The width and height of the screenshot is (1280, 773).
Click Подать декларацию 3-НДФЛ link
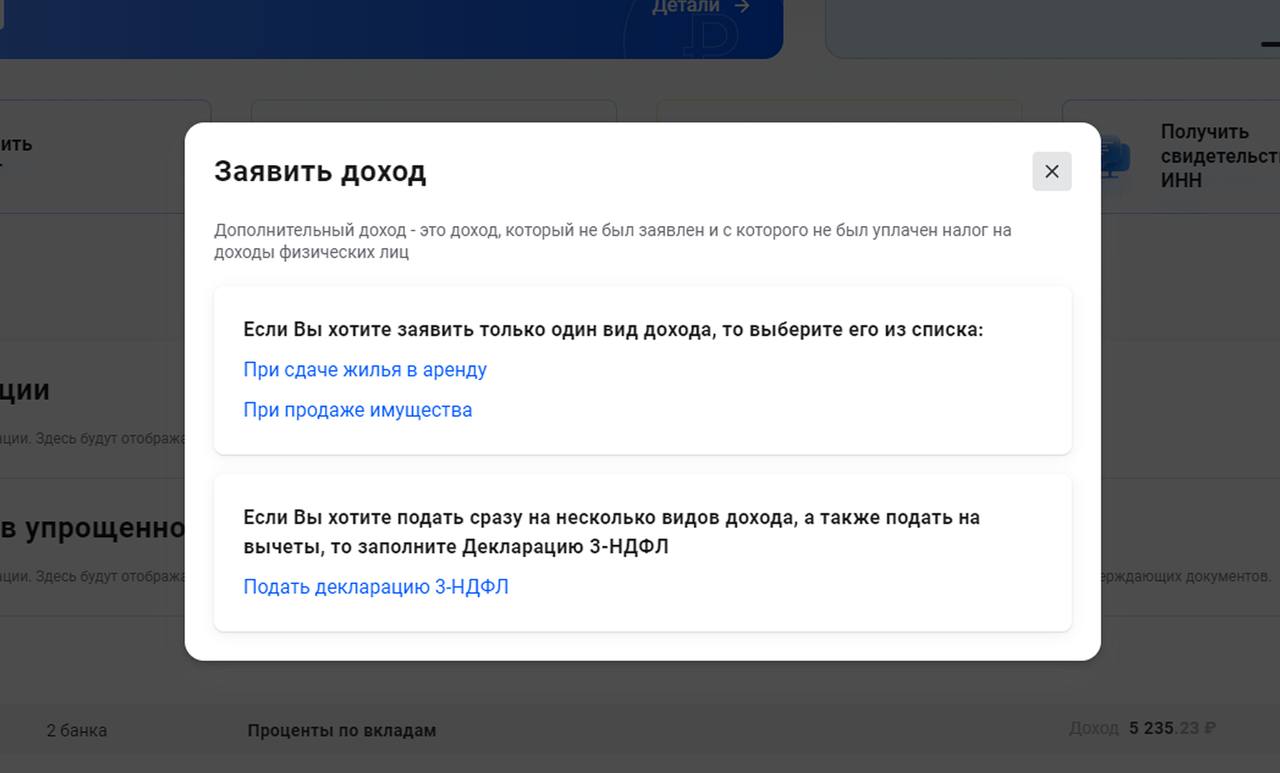coord(376,587)
